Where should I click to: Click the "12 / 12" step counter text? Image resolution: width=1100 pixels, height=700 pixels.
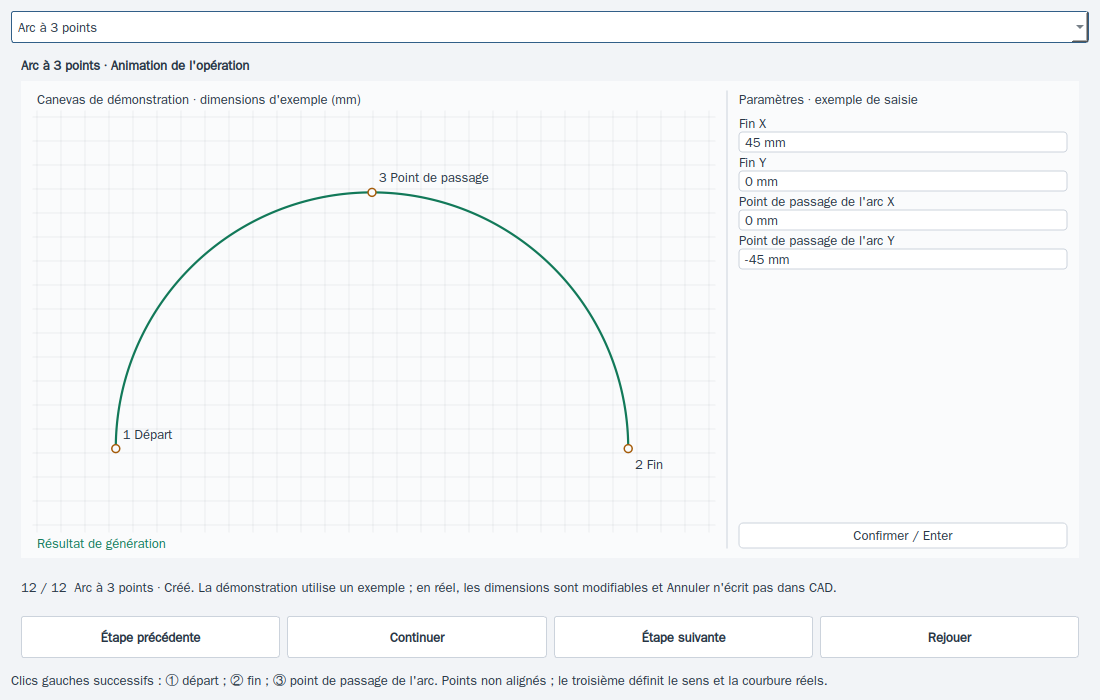tap(43, 588)
